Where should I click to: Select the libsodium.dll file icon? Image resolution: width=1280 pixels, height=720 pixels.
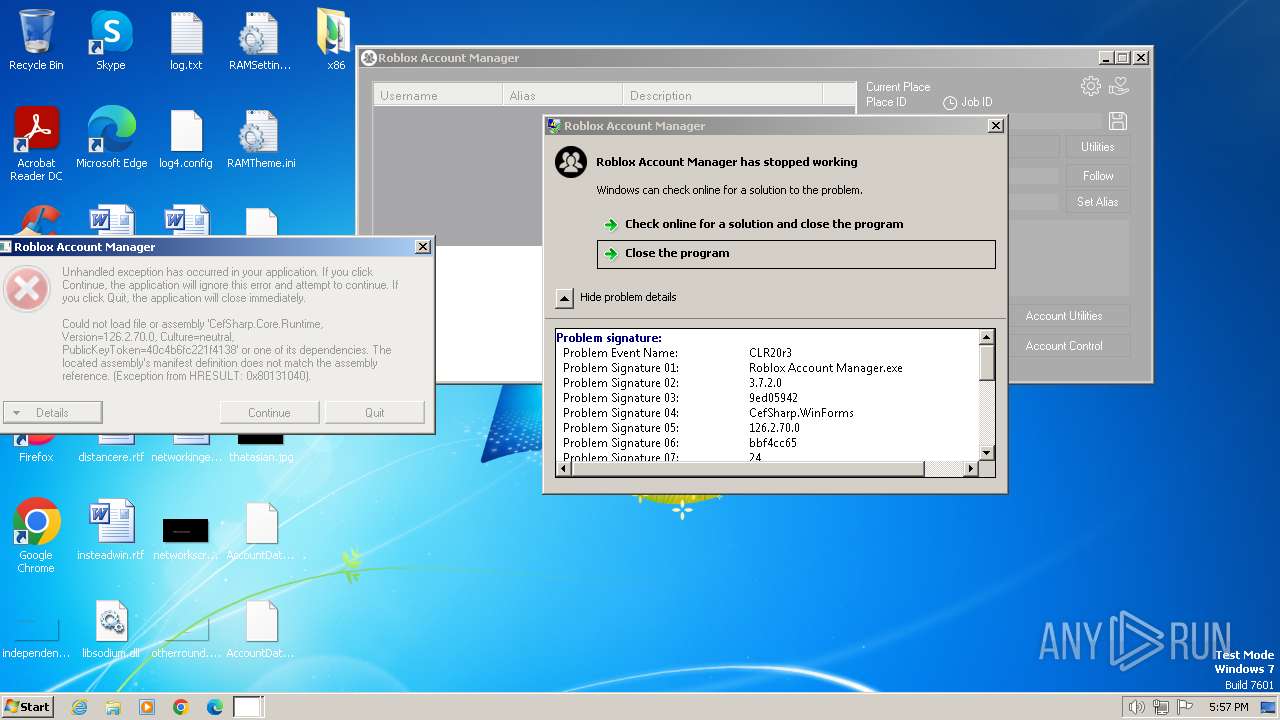(111, 628)
